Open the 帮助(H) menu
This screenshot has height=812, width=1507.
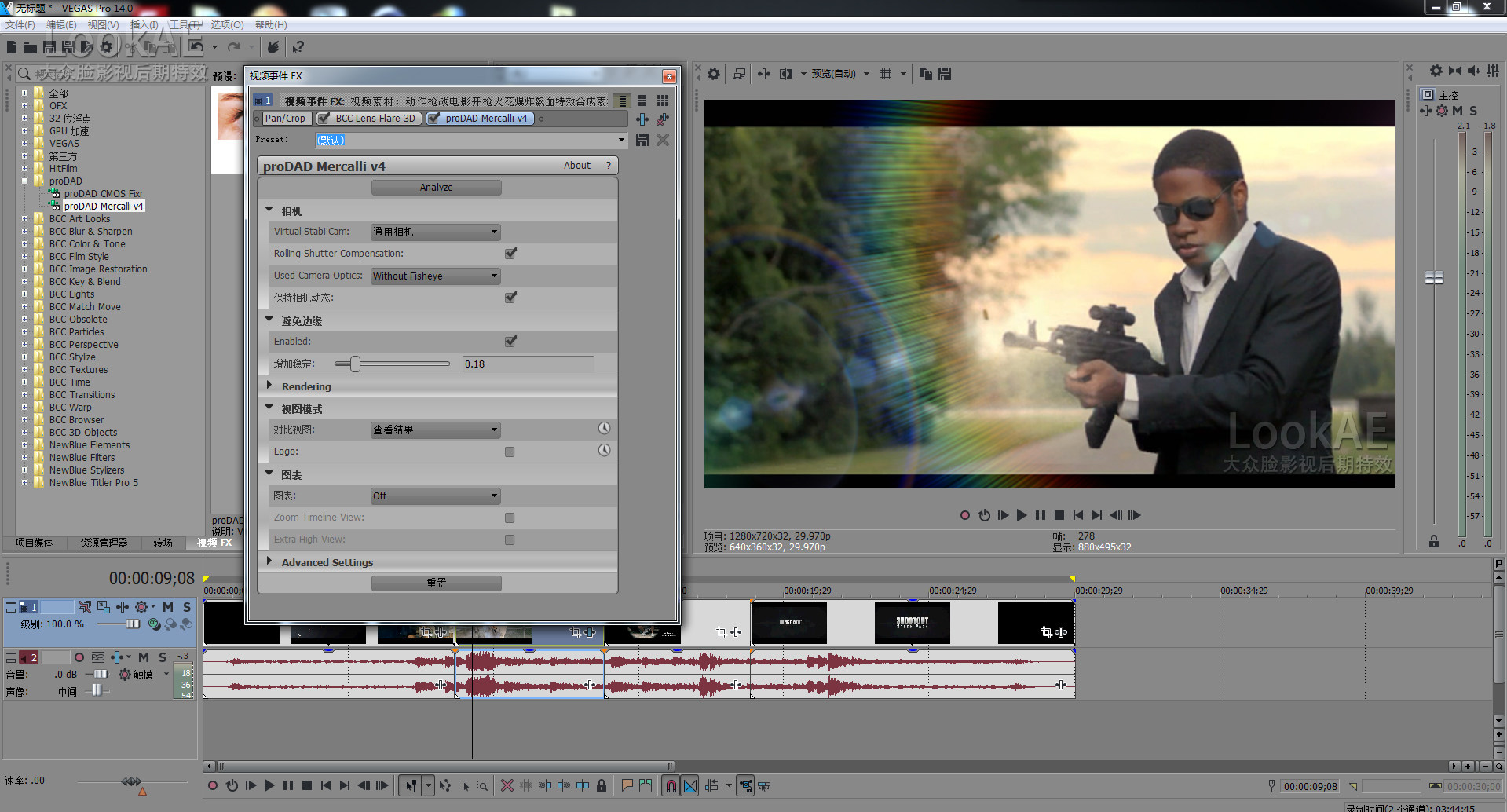[x=271, y=25]
